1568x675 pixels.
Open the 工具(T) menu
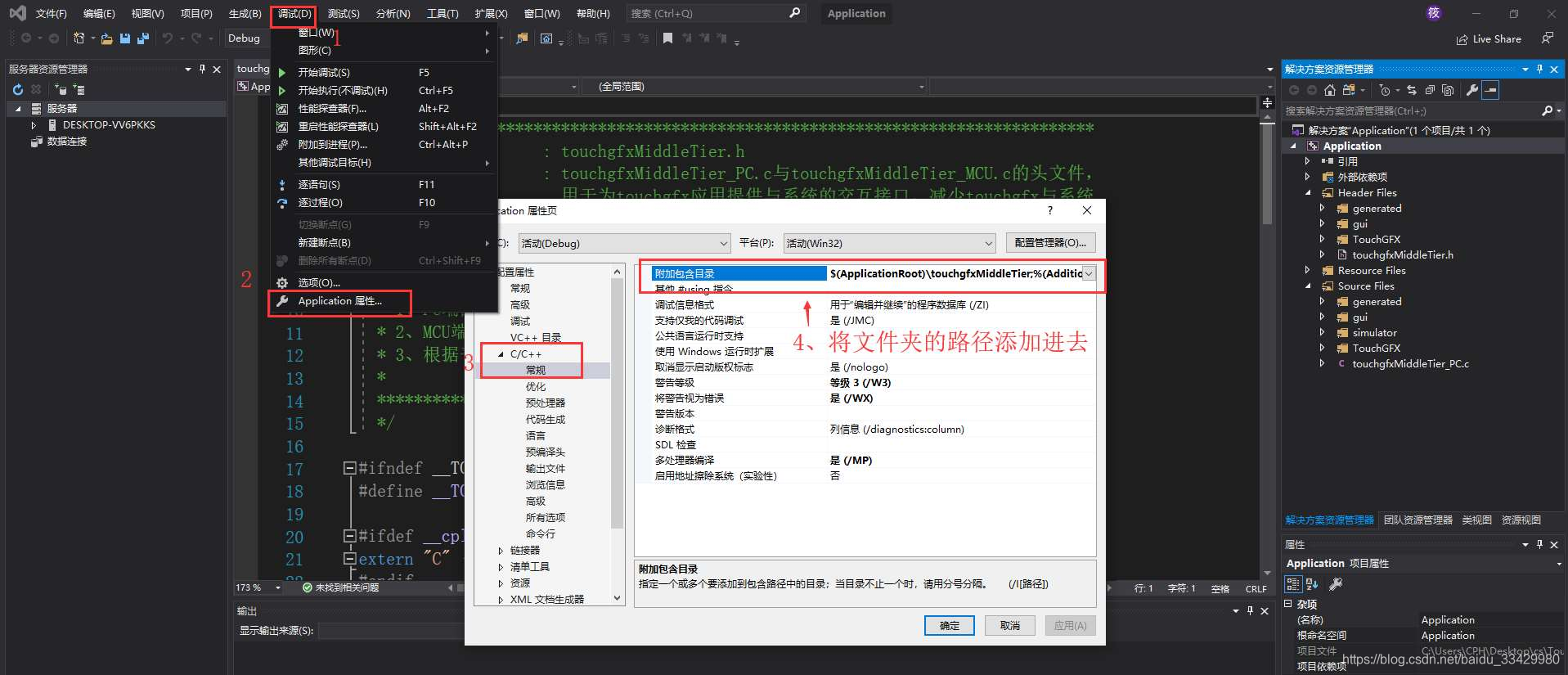point(443,13)
